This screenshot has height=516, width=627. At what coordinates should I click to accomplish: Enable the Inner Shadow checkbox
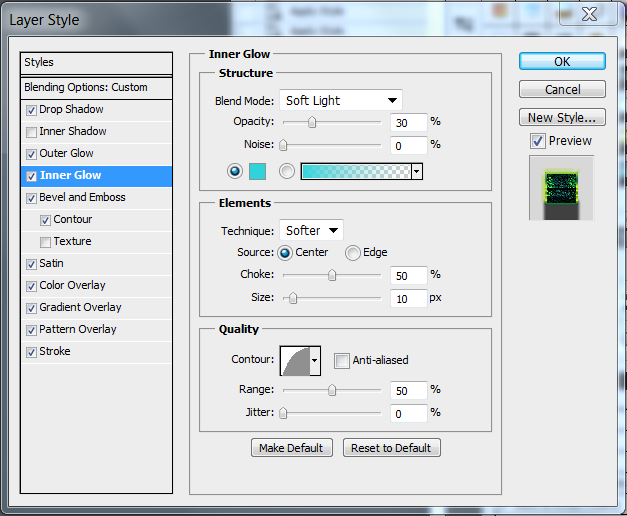(x=31, y=132)
